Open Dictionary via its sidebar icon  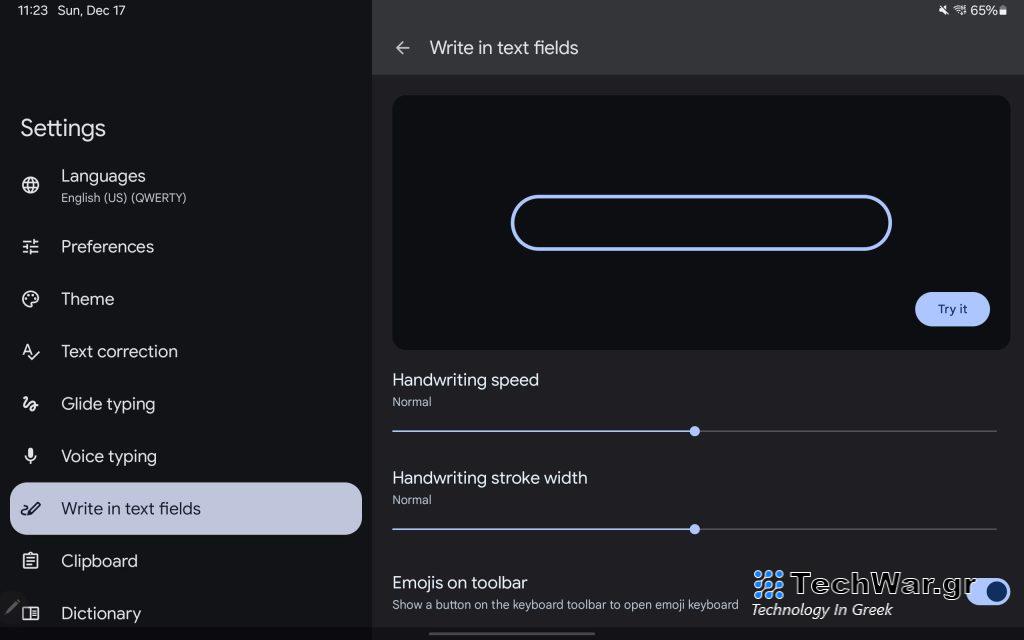click(x=31, y=613)
